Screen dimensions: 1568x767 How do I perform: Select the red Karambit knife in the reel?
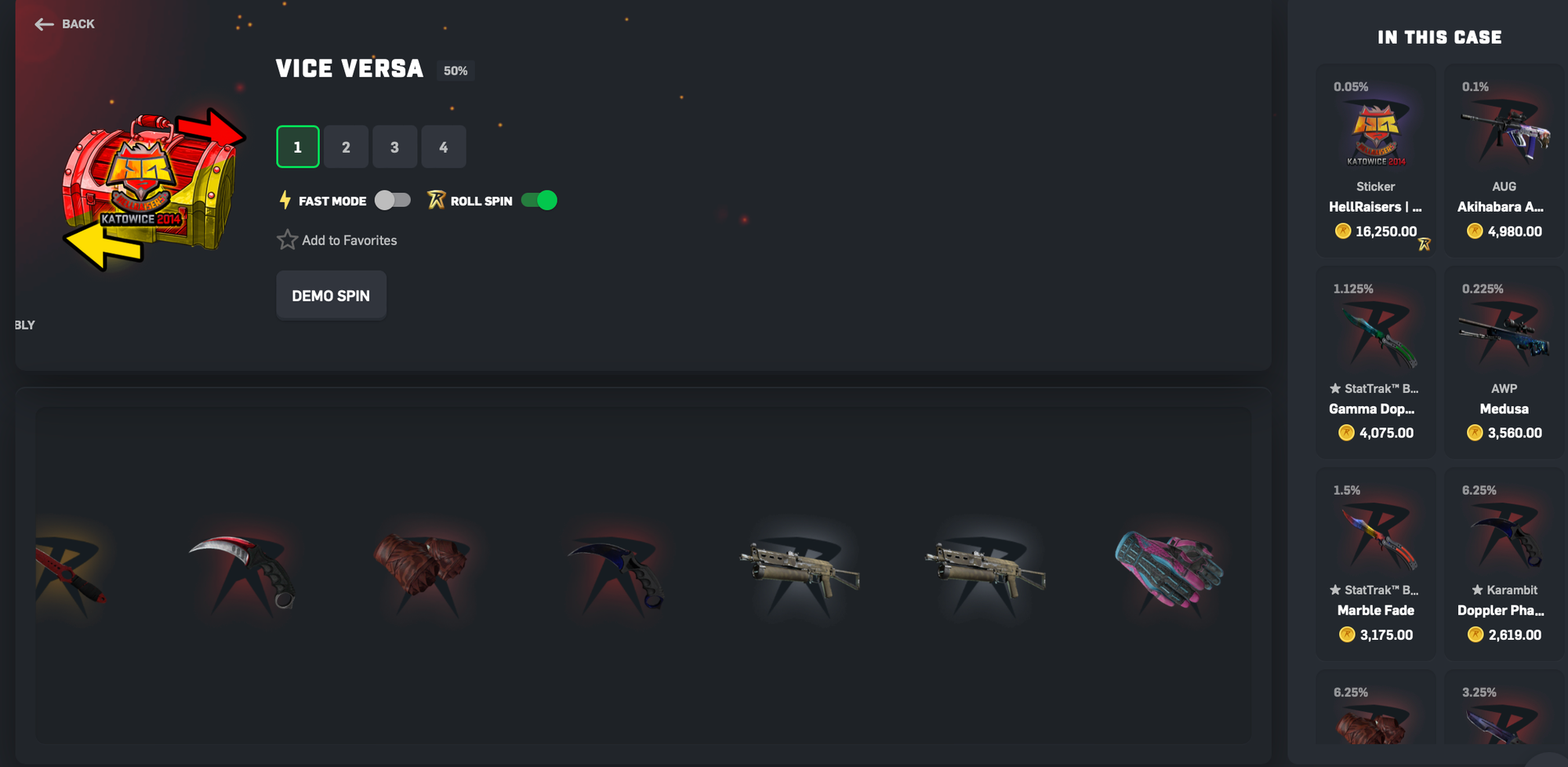[x=242, y=572]
